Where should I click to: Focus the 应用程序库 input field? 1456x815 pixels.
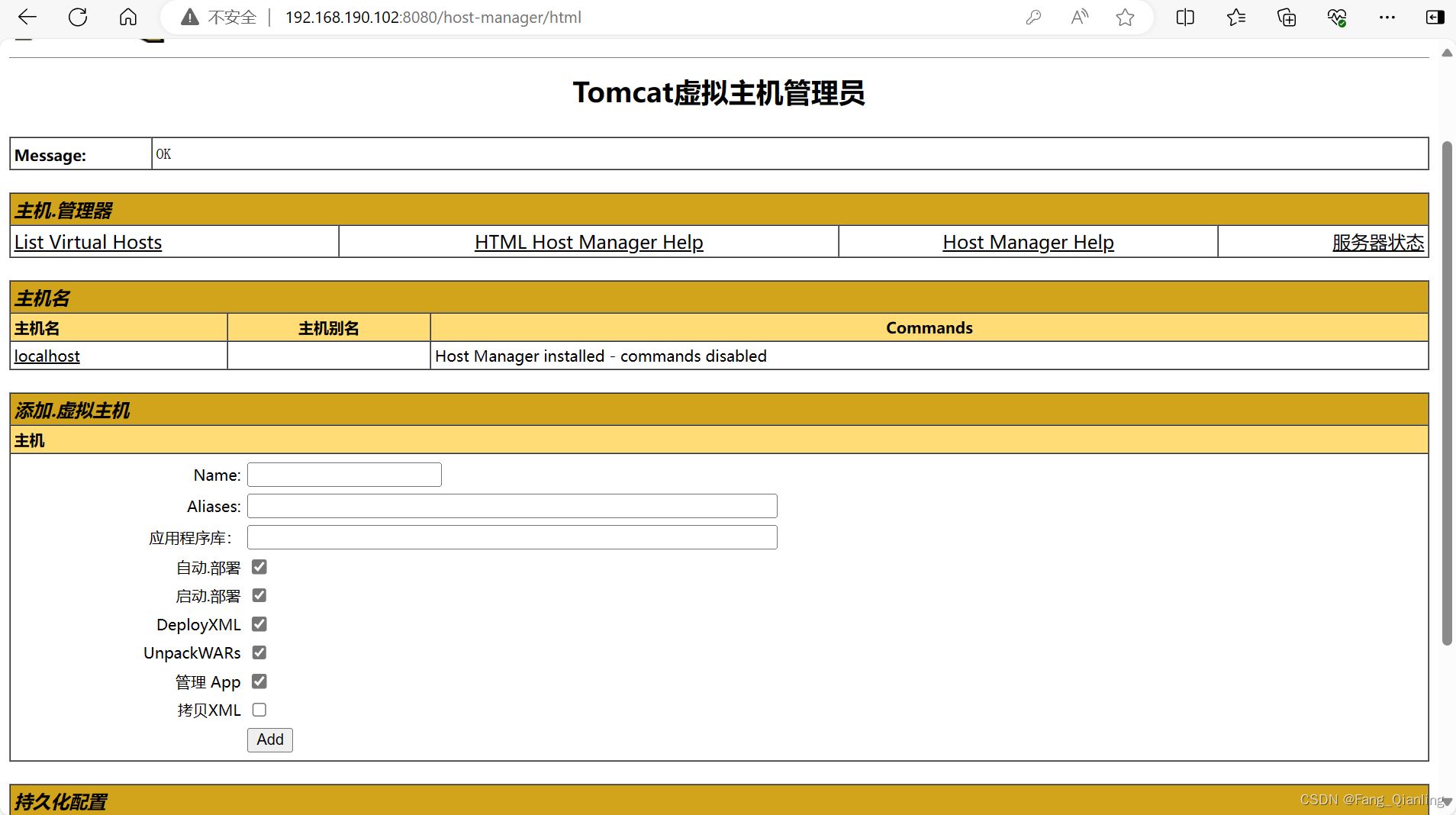[x=512, y=537]
